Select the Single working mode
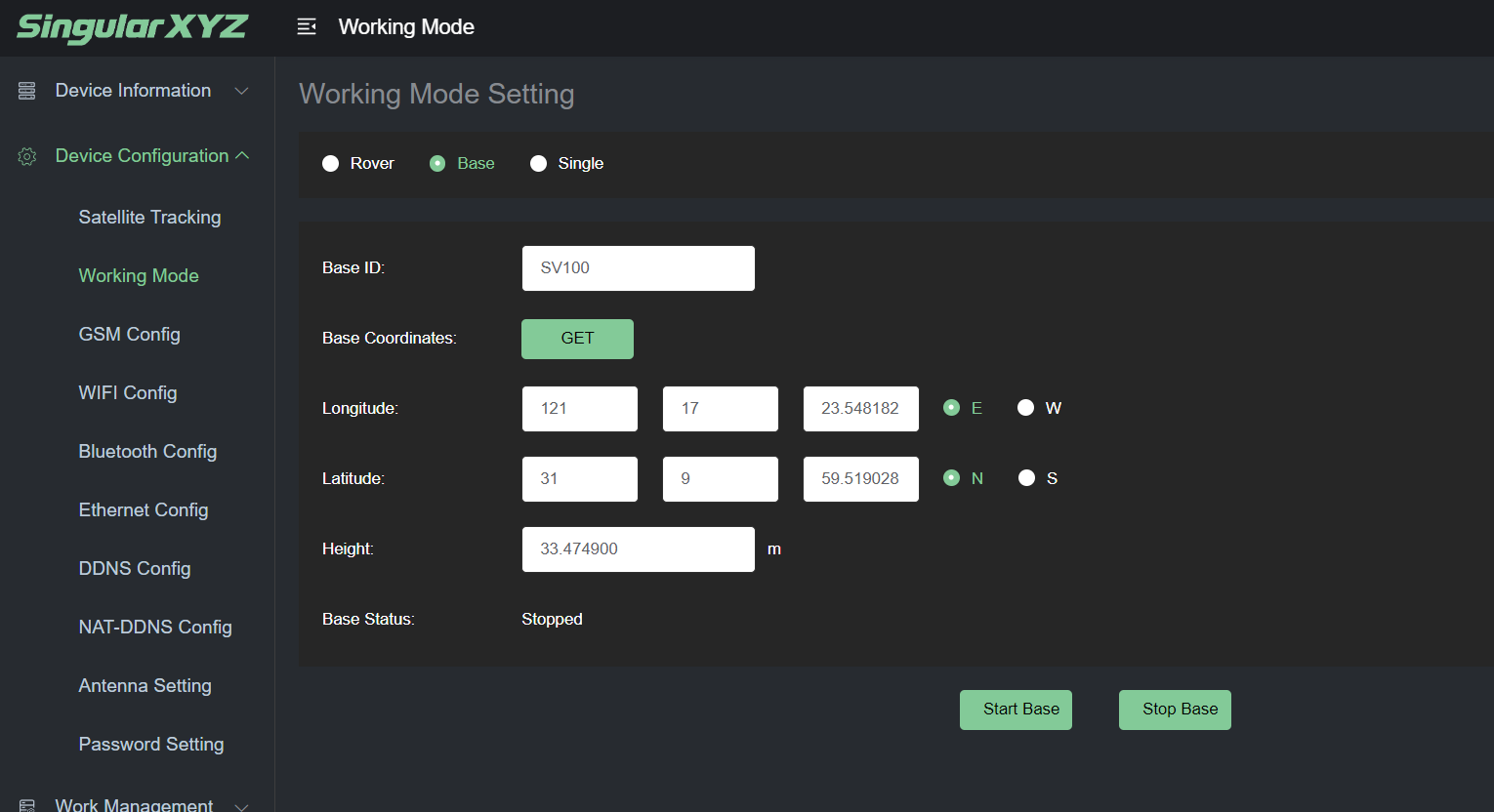The width and height of the screenshot is (1494, 812). tap(538, 163)
